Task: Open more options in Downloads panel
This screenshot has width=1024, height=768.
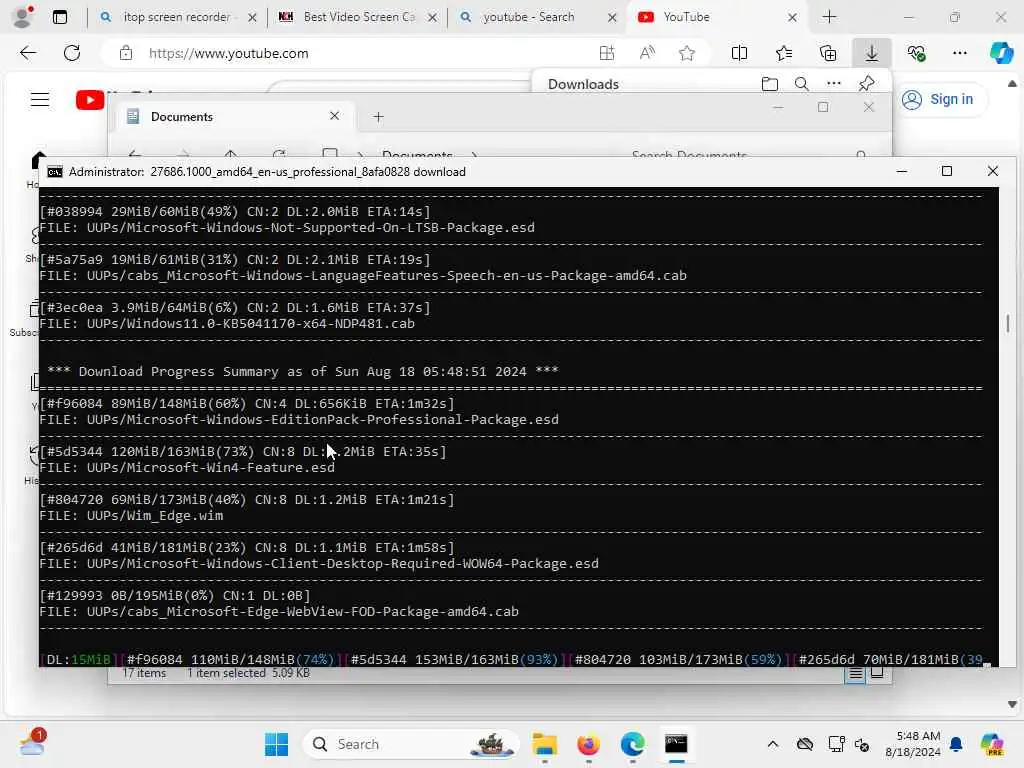Action: coord(833,84)
